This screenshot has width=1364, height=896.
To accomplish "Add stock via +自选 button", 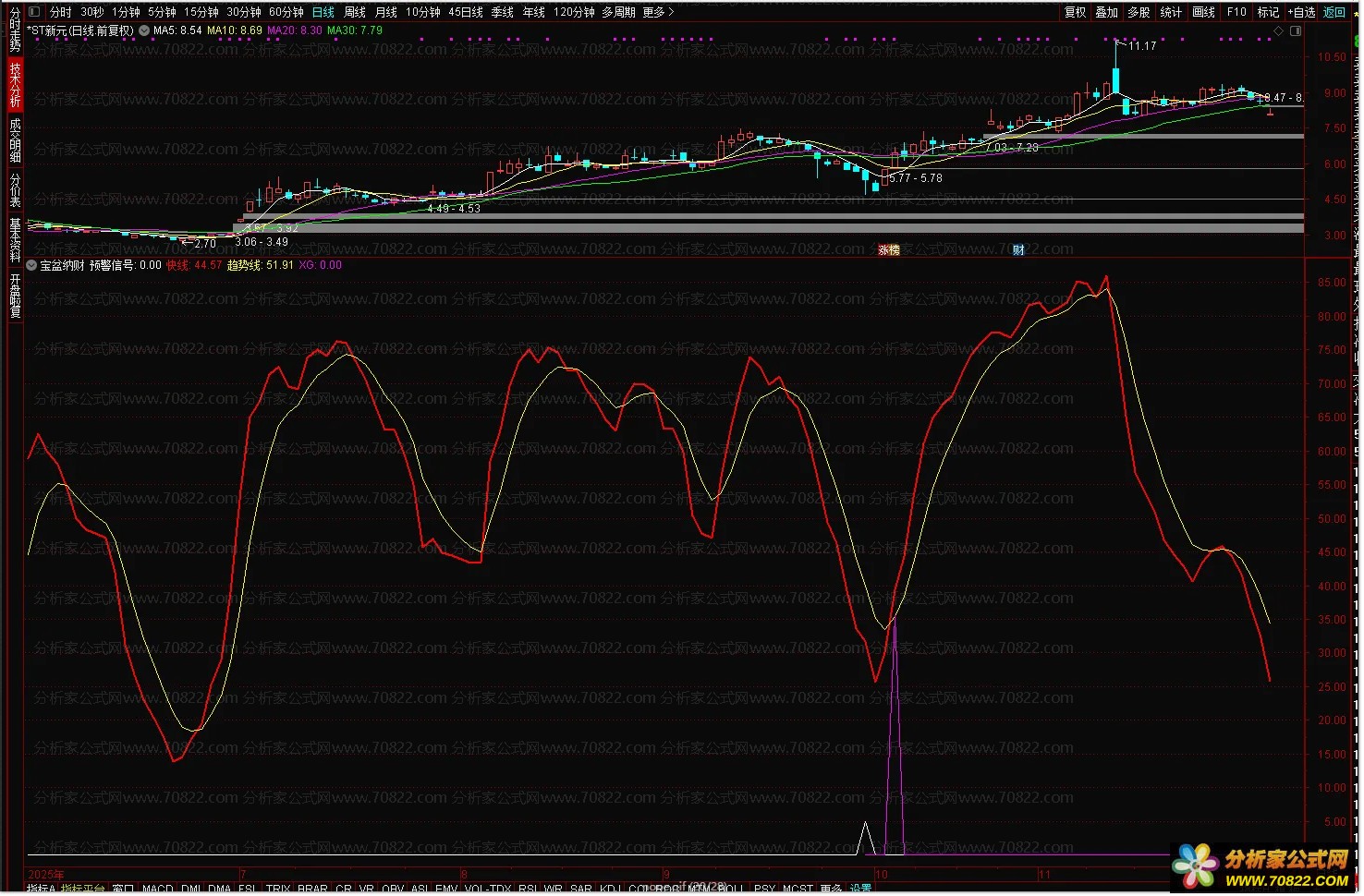I will click(x=1302, y=12).
